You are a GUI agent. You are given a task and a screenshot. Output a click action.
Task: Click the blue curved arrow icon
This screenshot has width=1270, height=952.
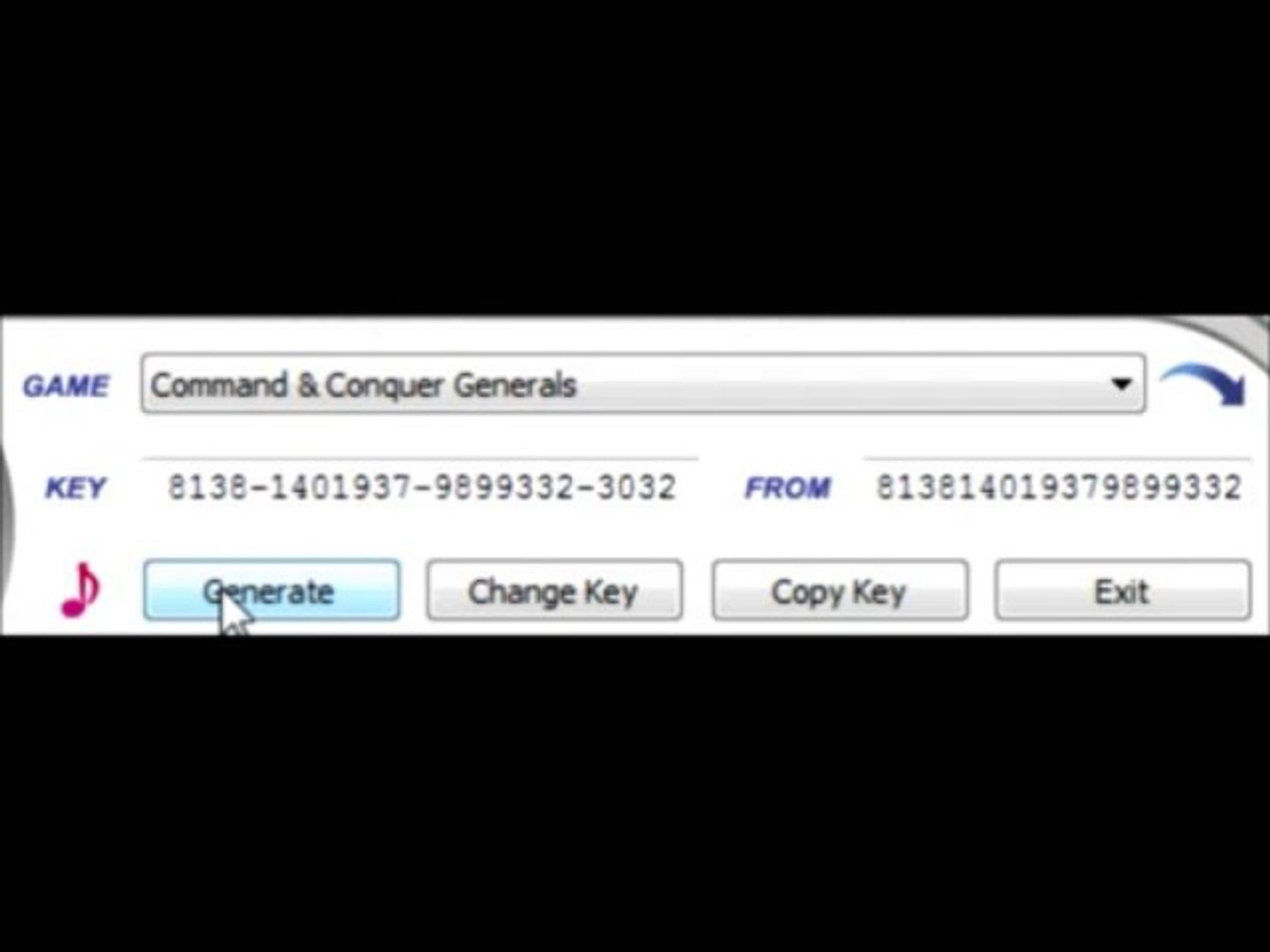pyautogui.click(x=1205, y=385)
